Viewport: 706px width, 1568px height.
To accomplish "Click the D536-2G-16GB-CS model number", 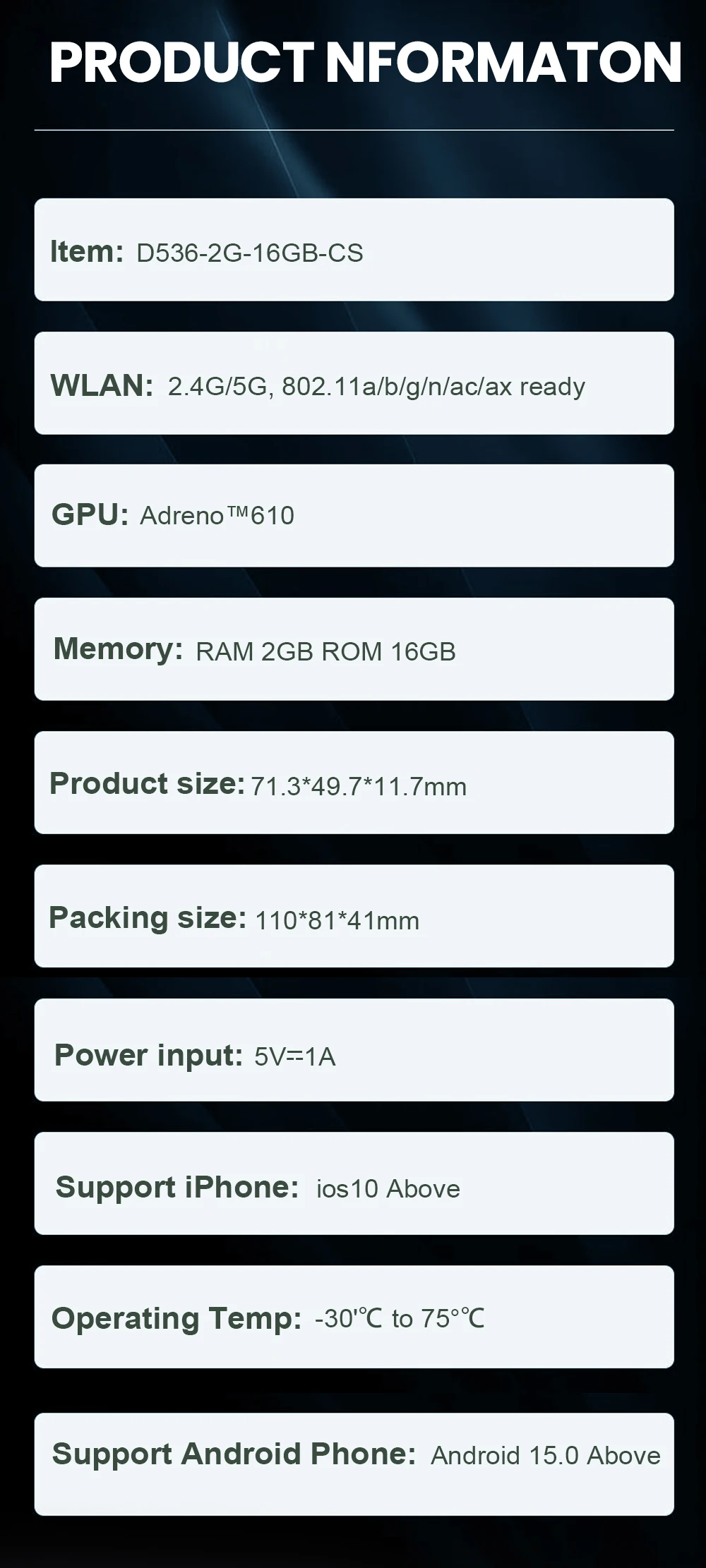I will coord(250,253).
